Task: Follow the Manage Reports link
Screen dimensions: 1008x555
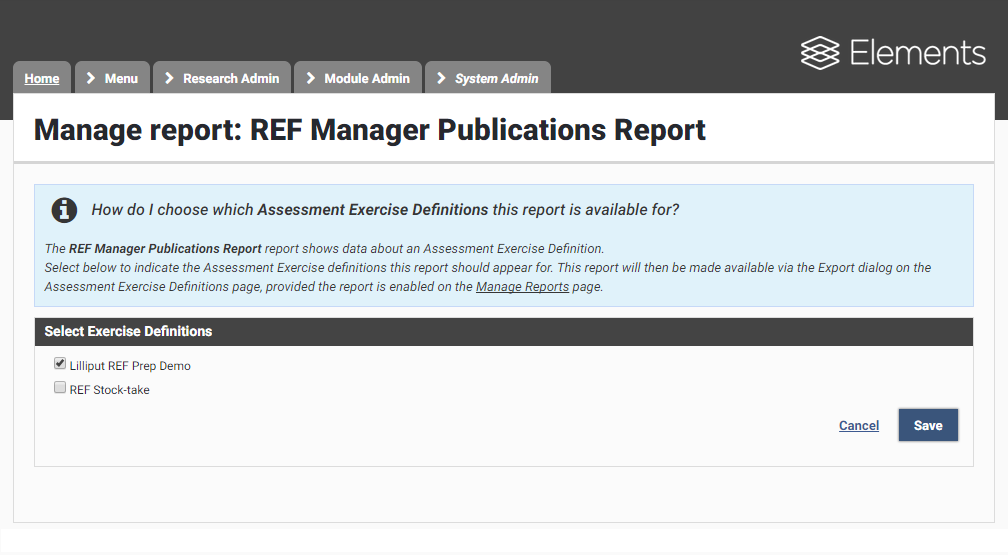Action: click(522, 287)
